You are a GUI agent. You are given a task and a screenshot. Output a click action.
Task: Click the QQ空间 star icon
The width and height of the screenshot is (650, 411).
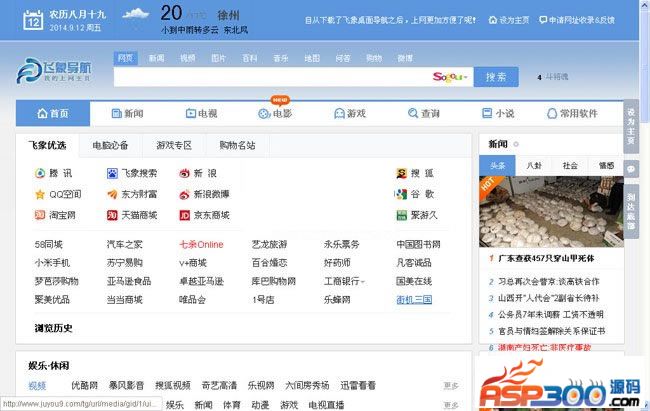40,194
